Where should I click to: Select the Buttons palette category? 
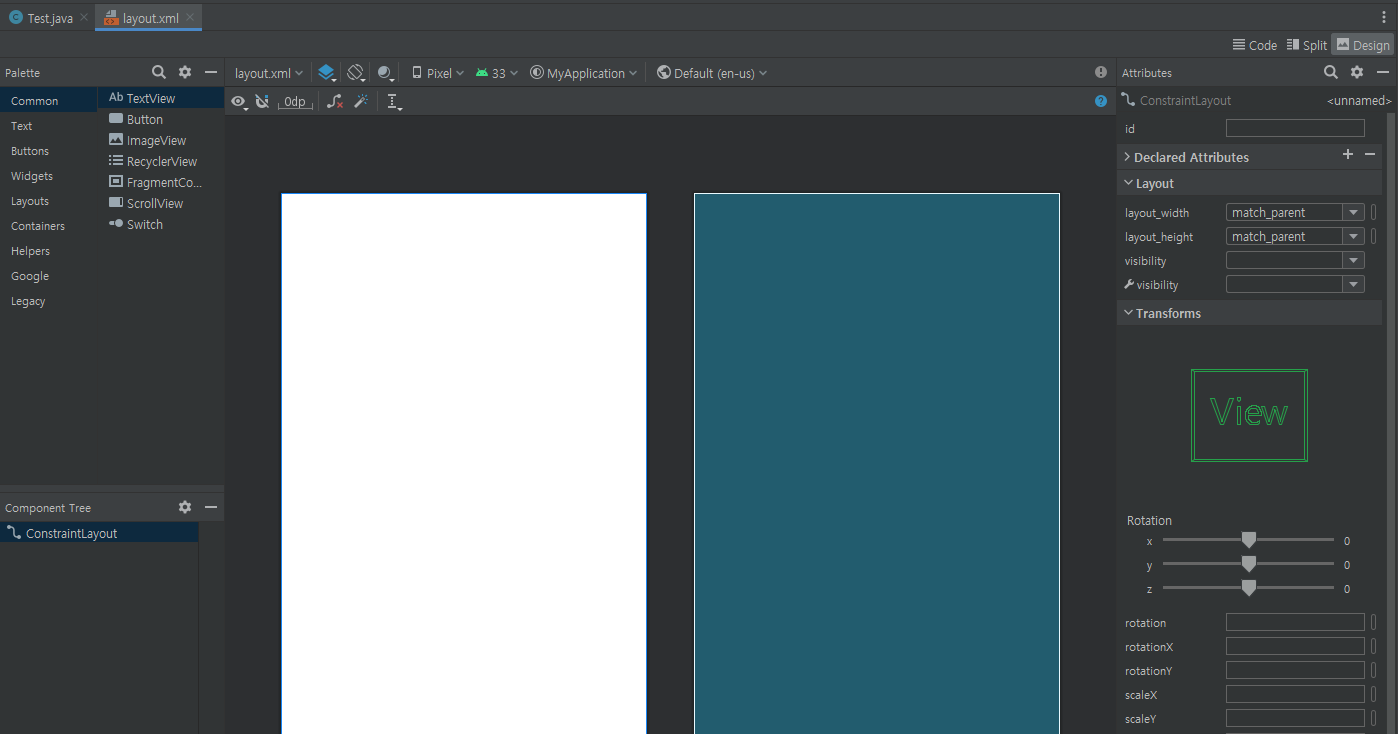(49, 151)
